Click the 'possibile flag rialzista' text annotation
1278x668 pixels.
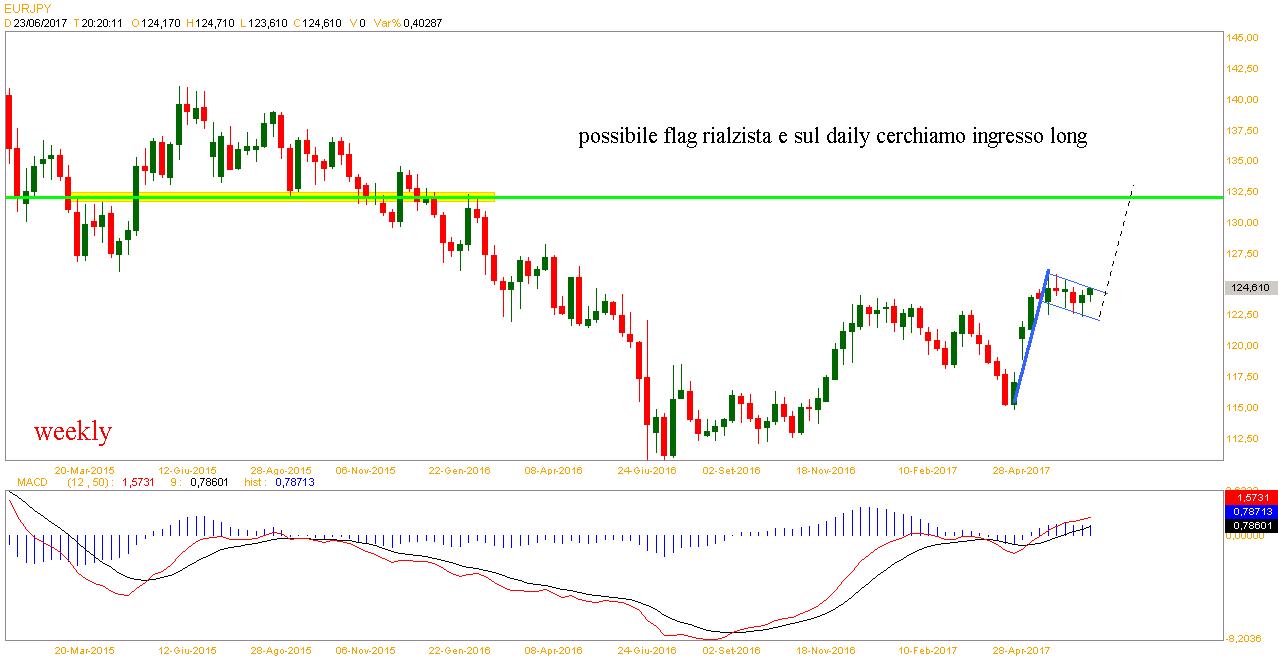click(x=832, y=137)
